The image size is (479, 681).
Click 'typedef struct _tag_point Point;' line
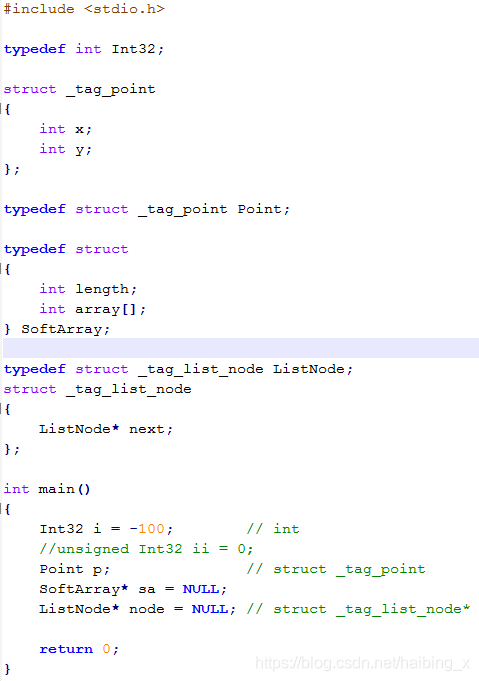147,209
